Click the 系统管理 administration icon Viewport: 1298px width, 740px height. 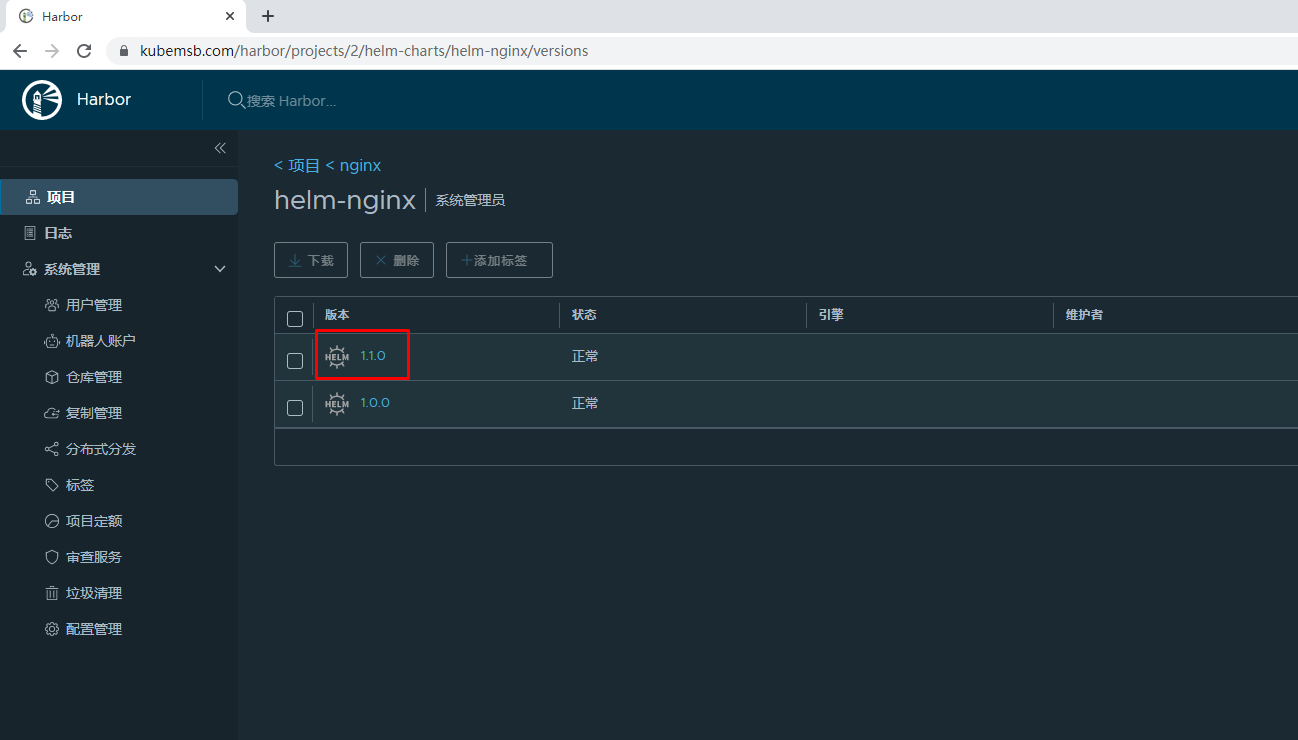[x=30, y=269]
